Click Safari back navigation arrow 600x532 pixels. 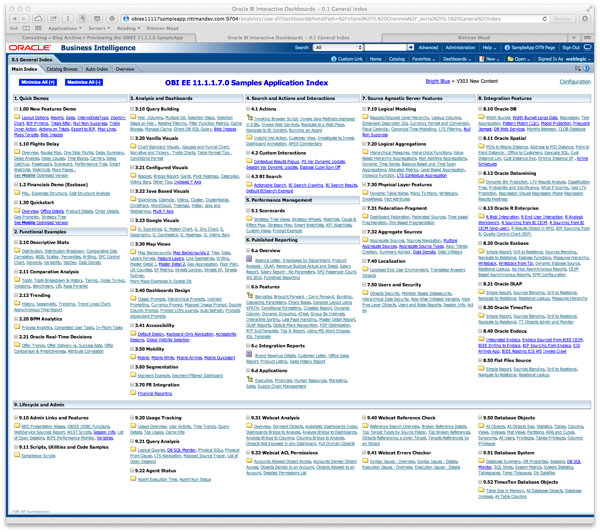tap(15, 18)
